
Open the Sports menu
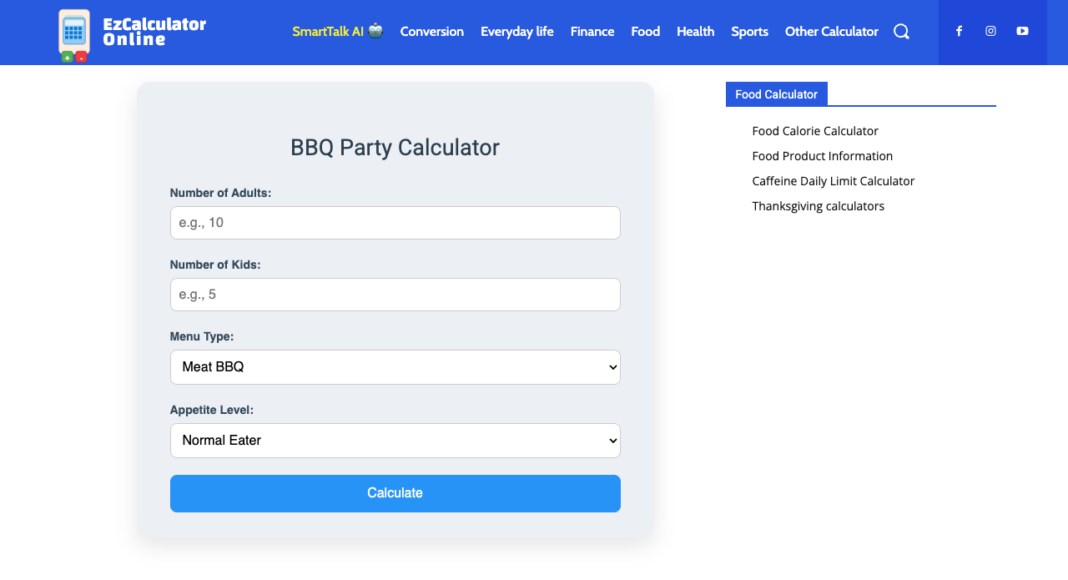coord(749,32)
